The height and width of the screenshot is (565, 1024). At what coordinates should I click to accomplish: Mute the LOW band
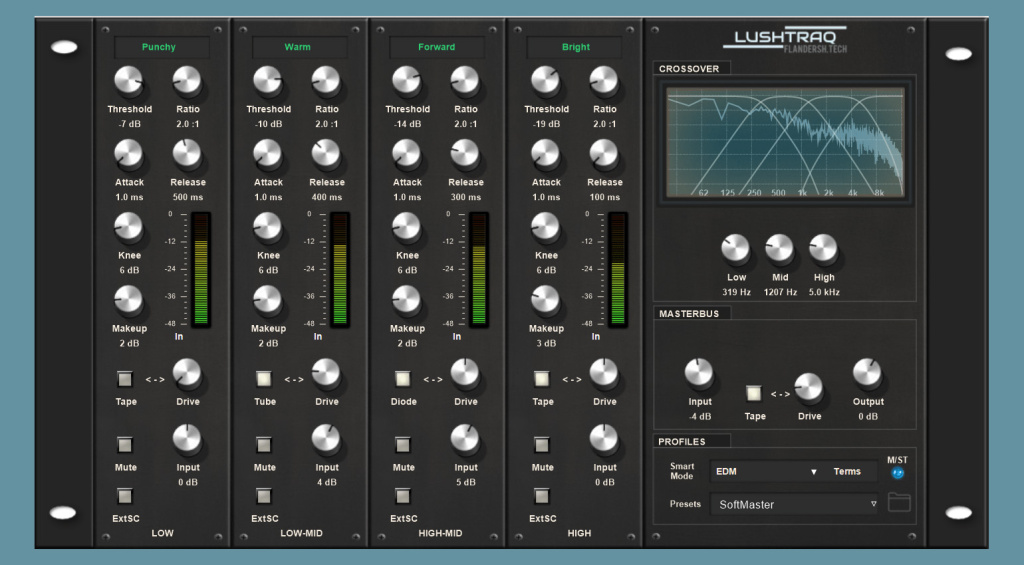coord(125,445)
